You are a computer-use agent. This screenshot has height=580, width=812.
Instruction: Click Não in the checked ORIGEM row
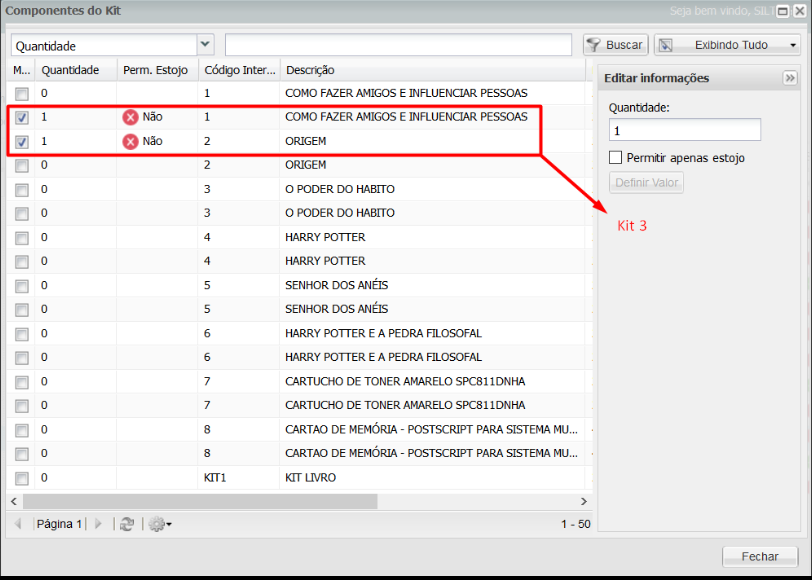(x=152, y=141)
